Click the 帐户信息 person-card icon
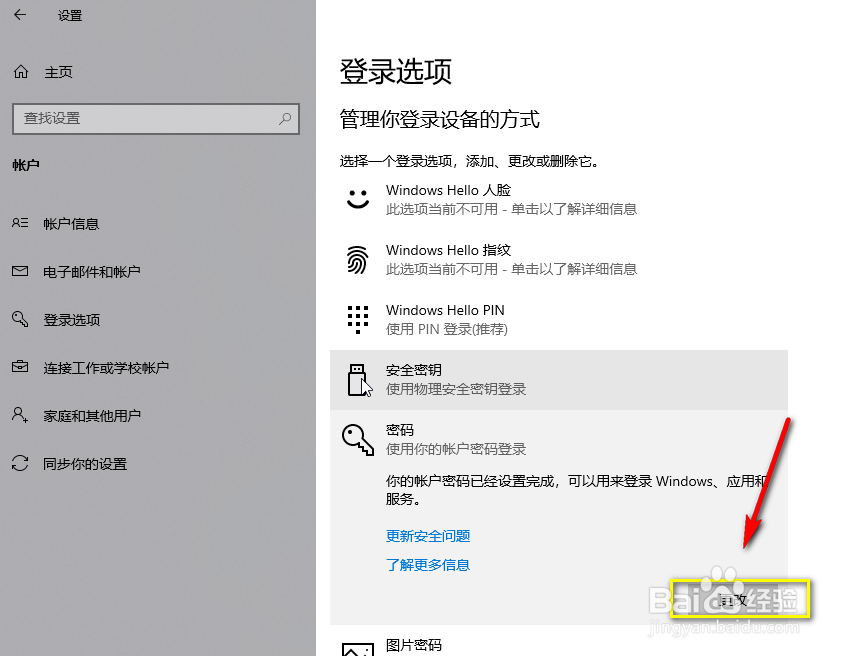 point(20,223)
